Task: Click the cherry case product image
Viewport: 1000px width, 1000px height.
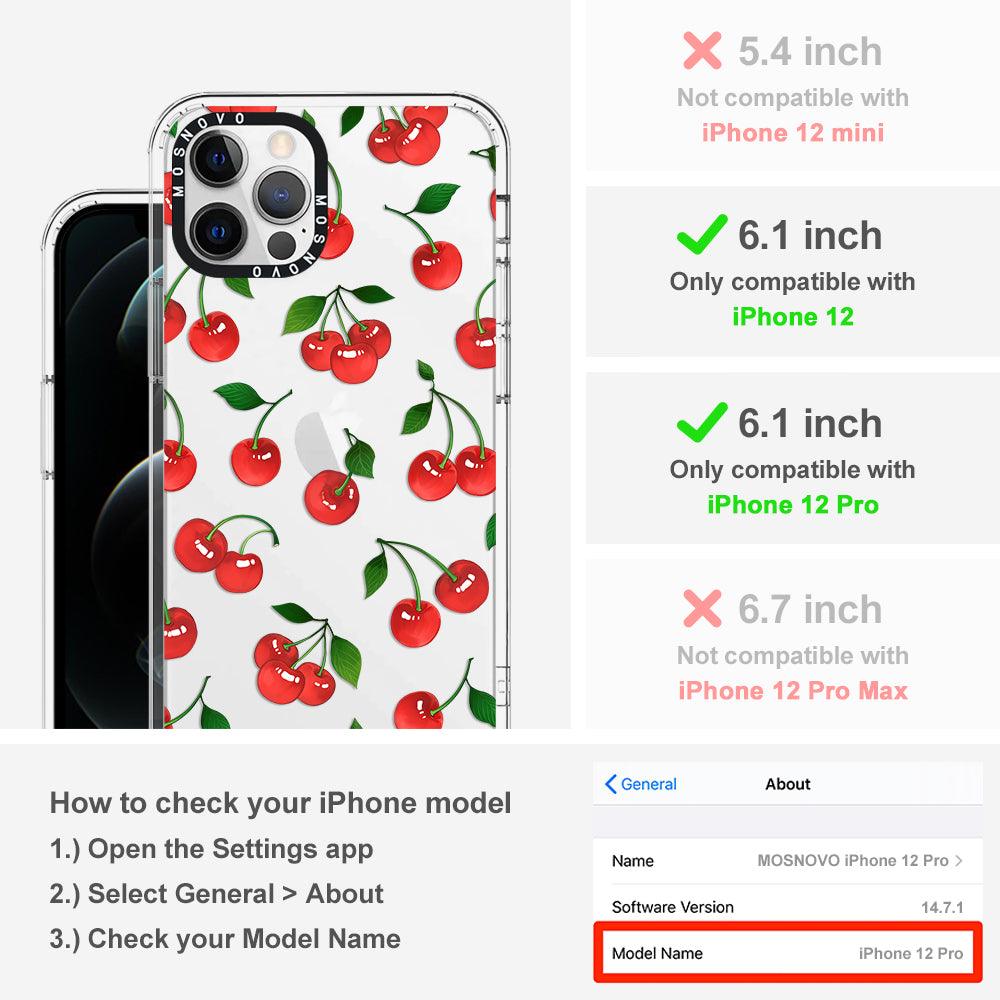Action: [276, 411]
